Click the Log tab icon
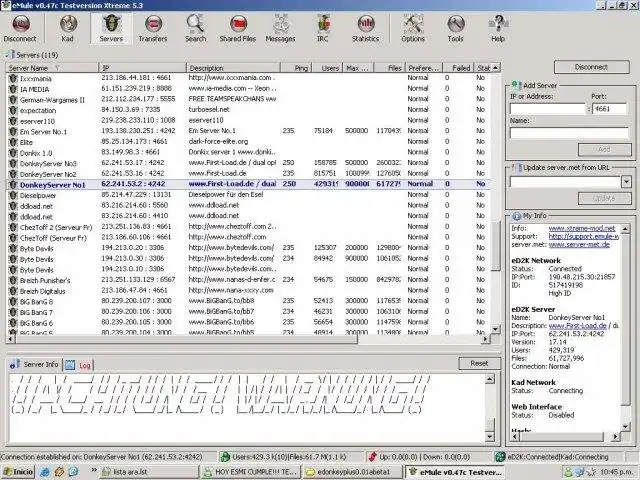Viewport: 640px width, 480px height. point(70,365)
